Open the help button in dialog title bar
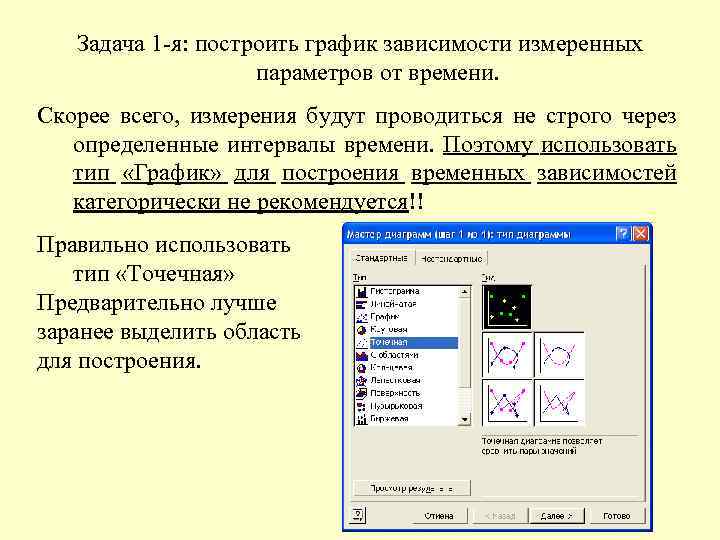Image resolution: width=720 pixels, height=540 pixels. tap(623, 234)
